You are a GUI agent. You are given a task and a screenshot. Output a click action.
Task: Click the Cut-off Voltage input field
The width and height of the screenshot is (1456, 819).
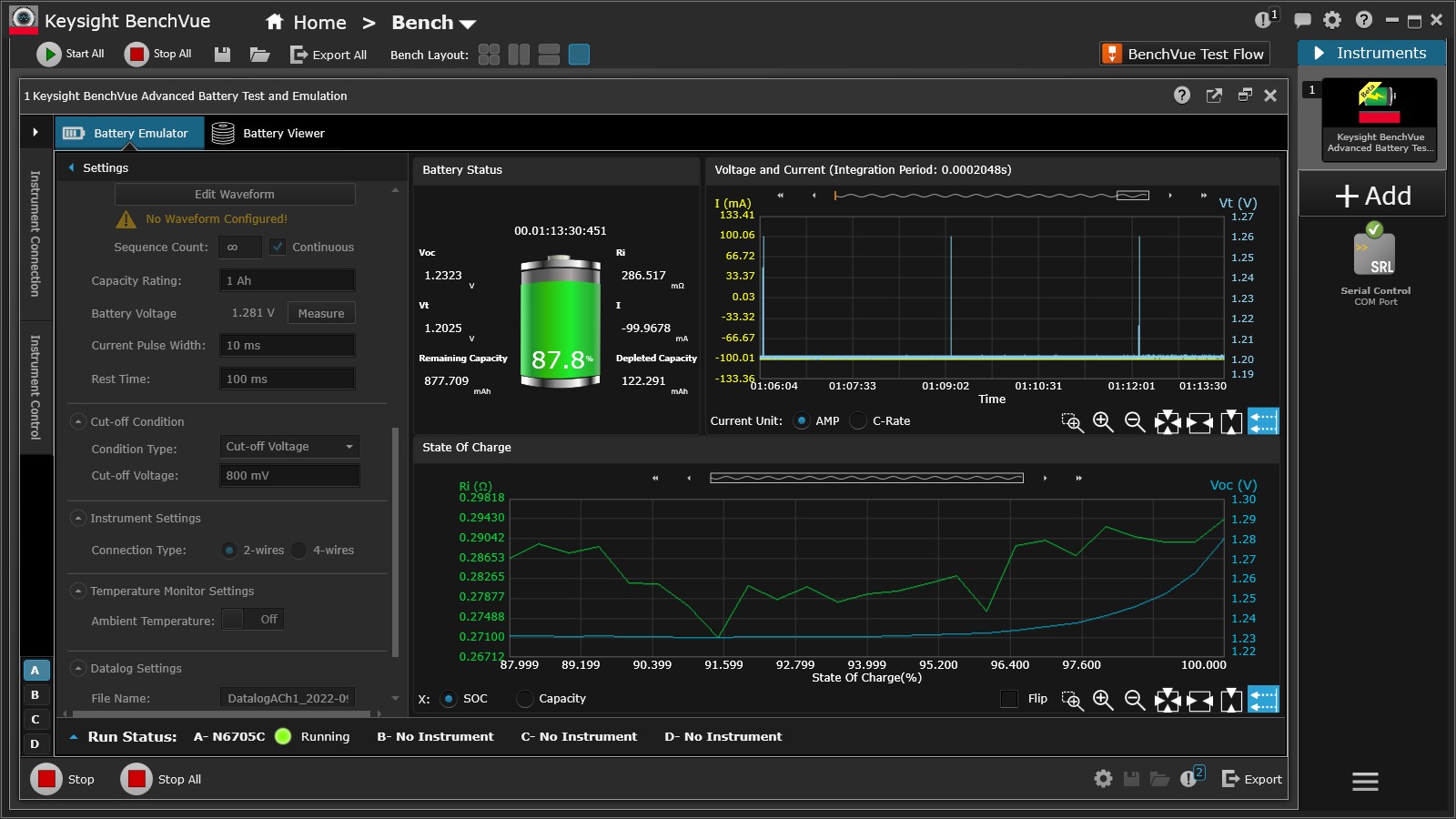288,474
